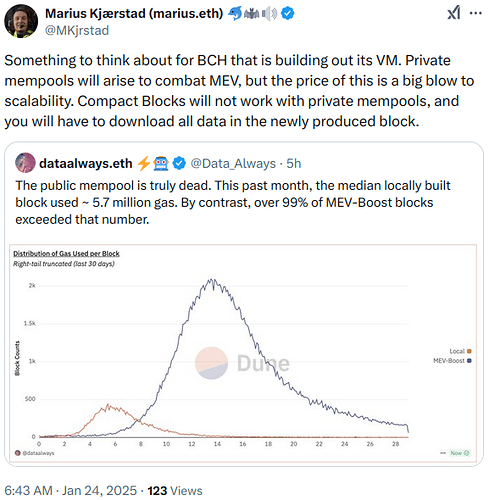Open the 6:43 AM Jan 24, 2025 timestamp

point(71,491)
